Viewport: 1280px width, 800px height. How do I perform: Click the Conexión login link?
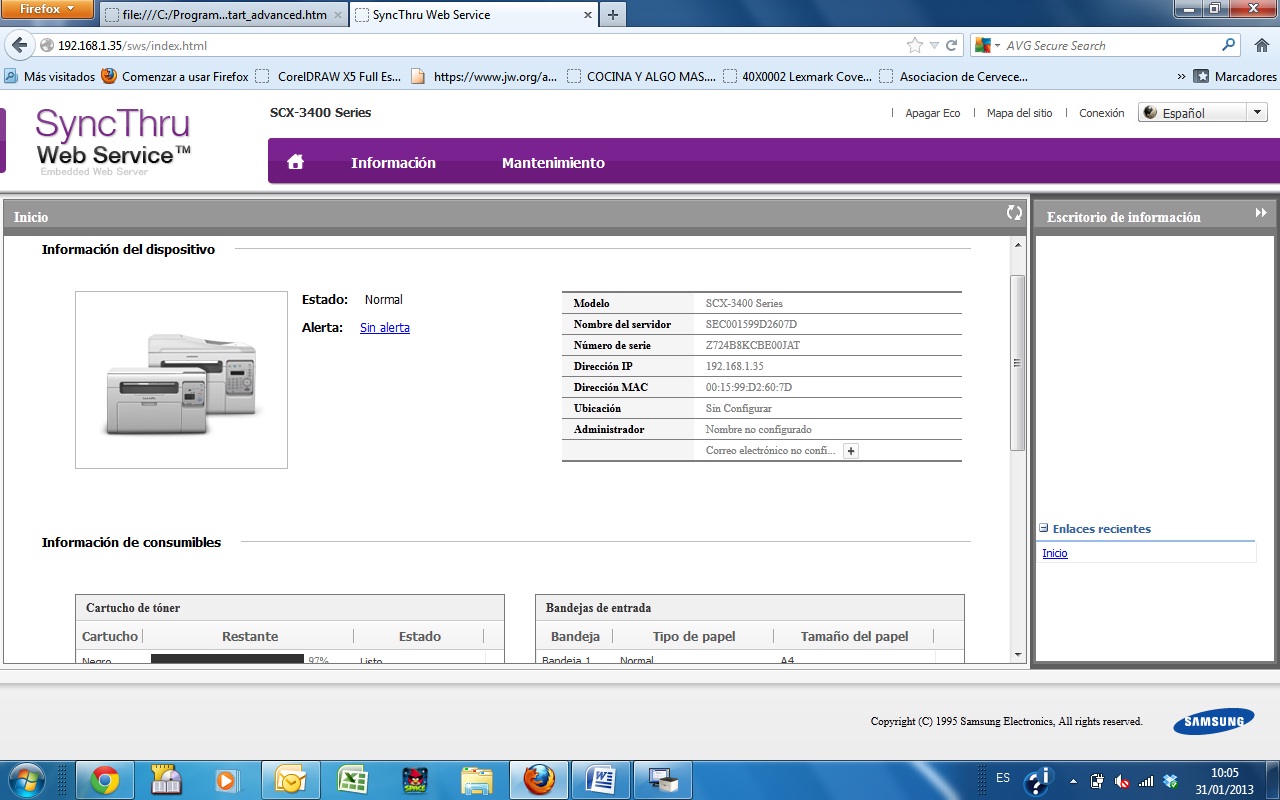[1101, 113]
